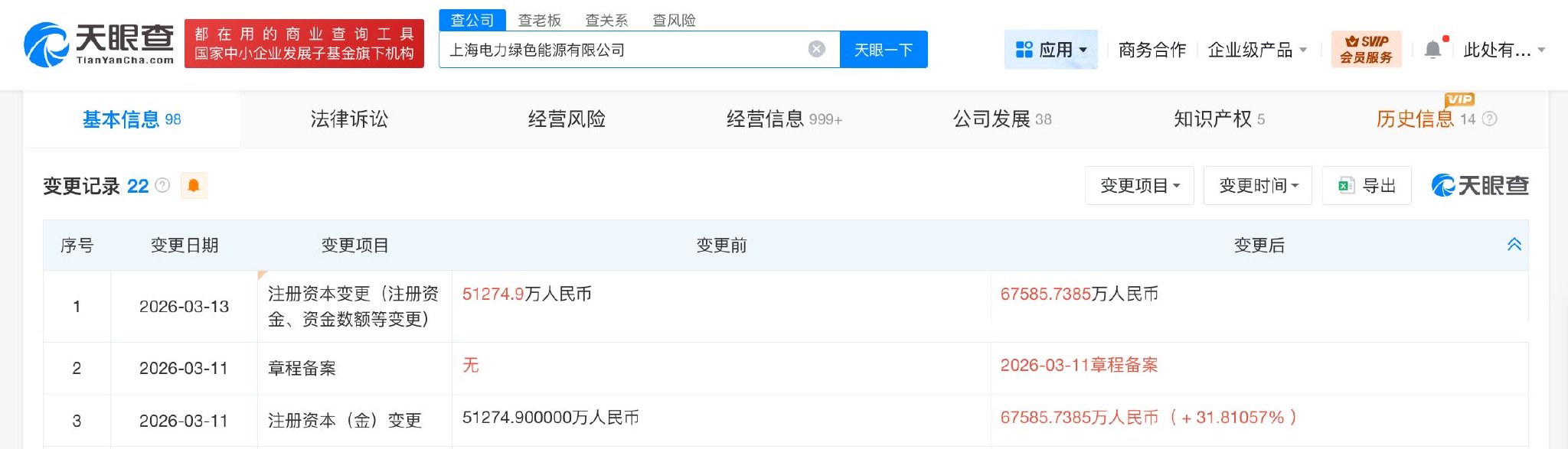
Task: Click question mark help icon beside 变更记录 22
Action: [x=162, y=185]
